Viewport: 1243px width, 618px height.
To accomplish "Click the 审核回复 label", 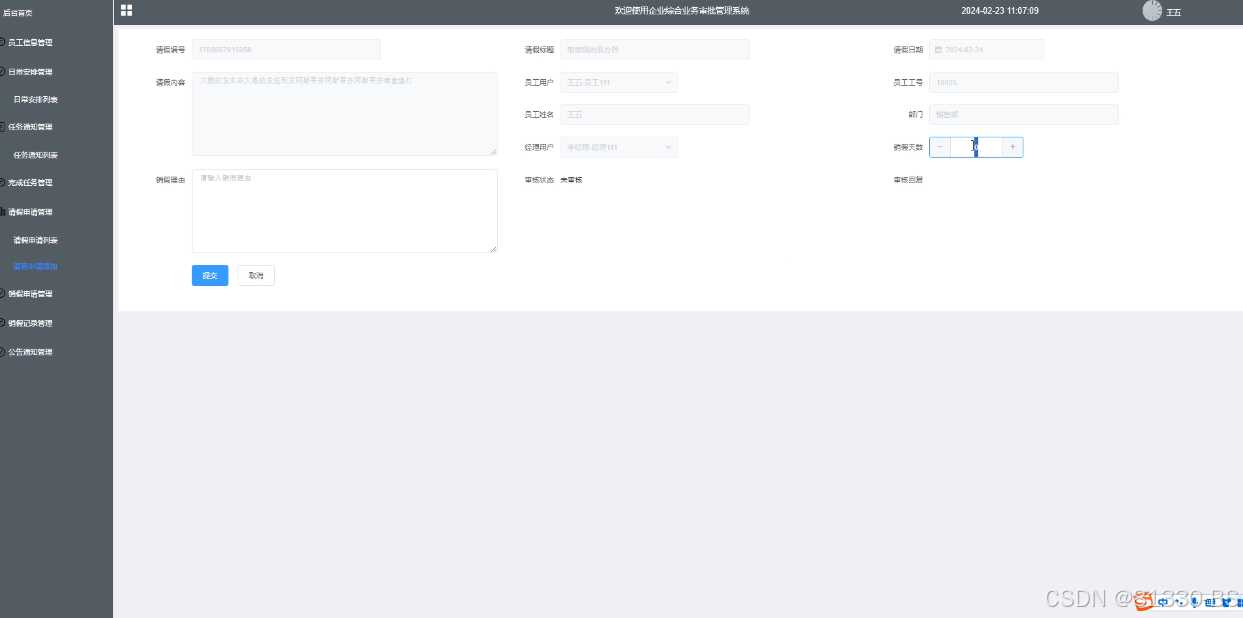I will pyautogui.click(x=908, y=180).
